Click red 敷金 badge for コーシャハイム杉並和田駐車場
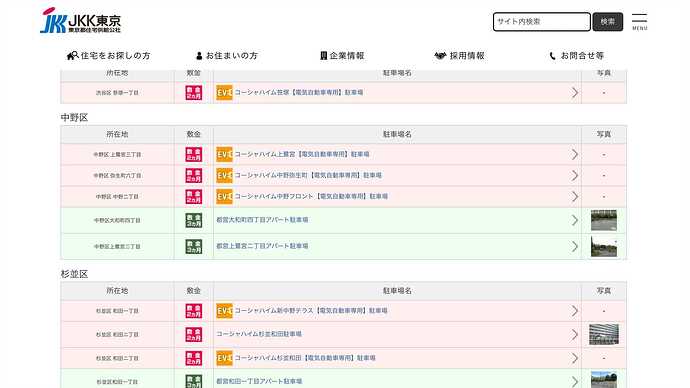Viewport: 690px width, 388px height. pos(194,334)
